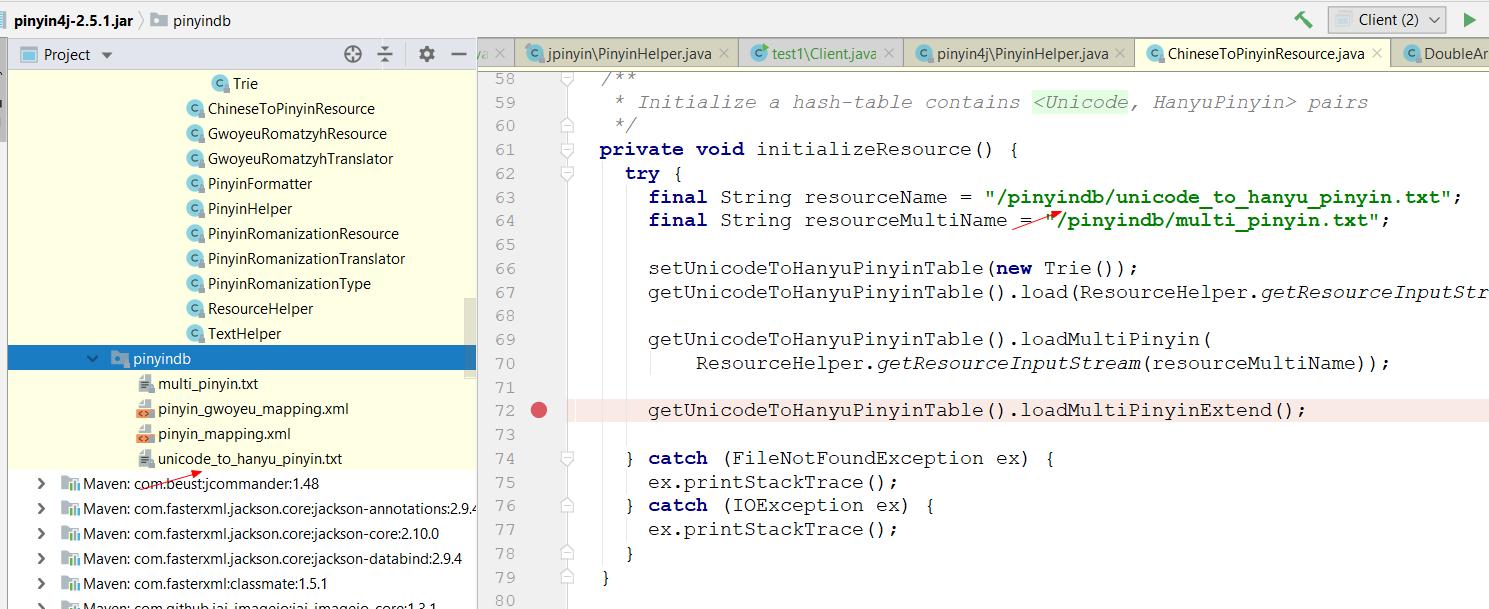Expand Maven: com.beust:jcommander:1.48
The height and width of the screenshot is (609, 1489).
click(x=40, y=484)
